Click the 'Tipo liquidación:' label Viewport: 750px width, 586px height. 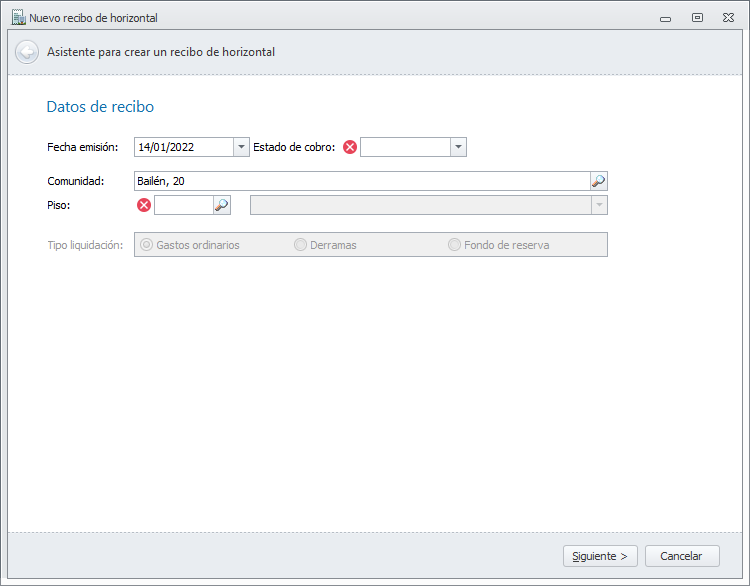(x=85, y=245)
